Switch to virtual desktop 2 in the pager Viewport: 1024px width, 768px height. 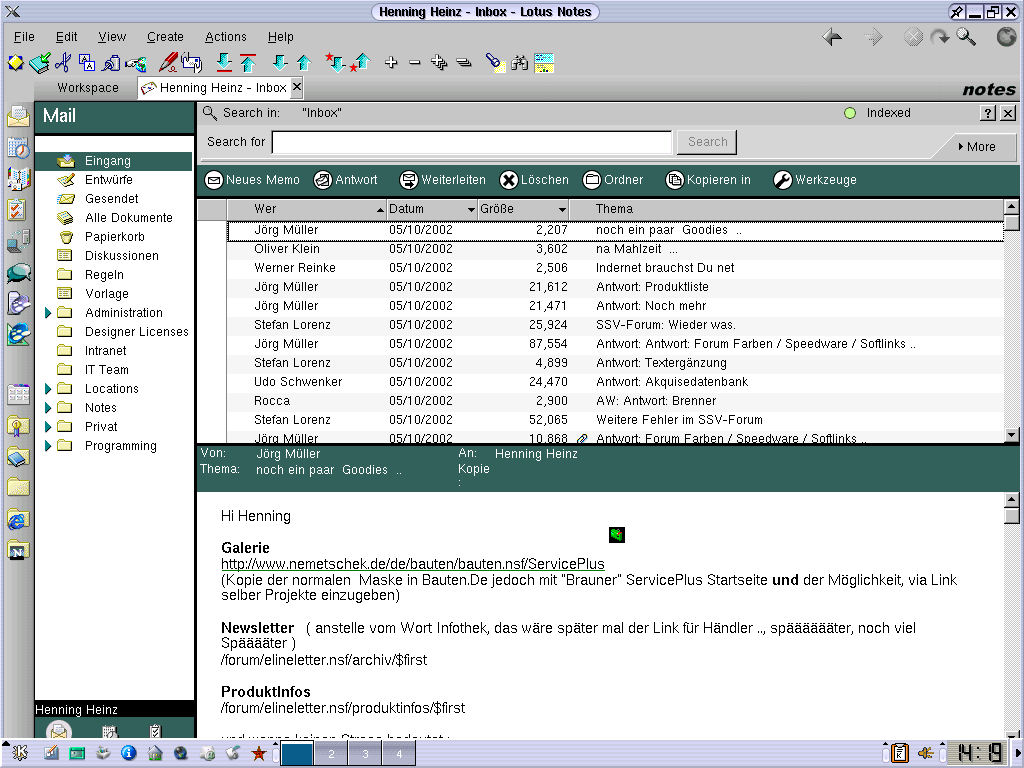click(x=331, y=754)
